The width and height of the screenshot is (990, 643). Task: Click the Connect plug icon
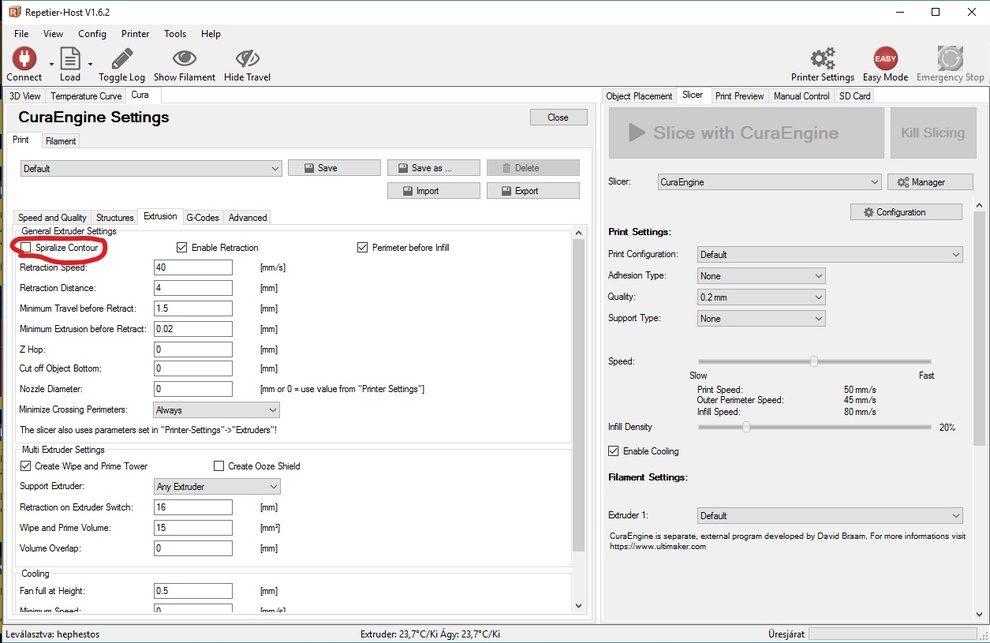[23, 58]
